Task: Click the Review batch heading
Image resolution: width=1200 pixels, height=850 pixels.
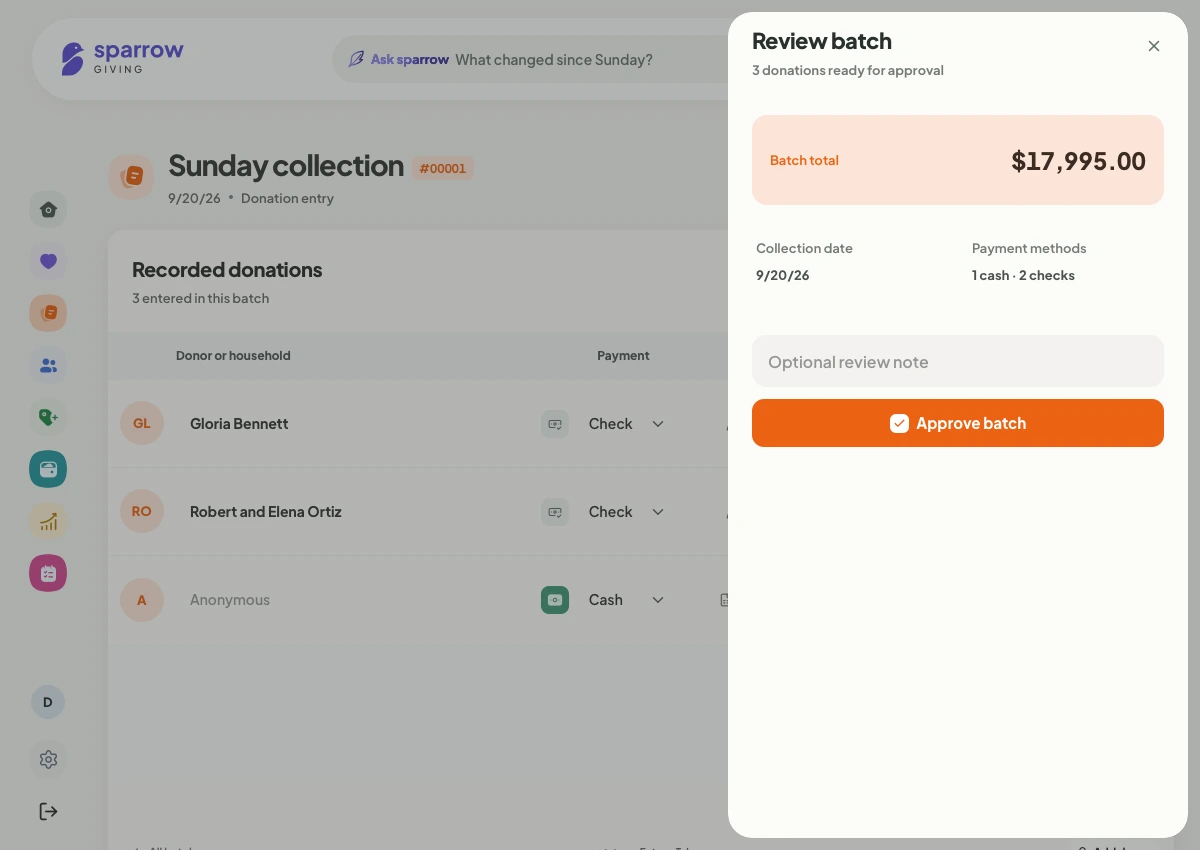Action: (822, 41)
